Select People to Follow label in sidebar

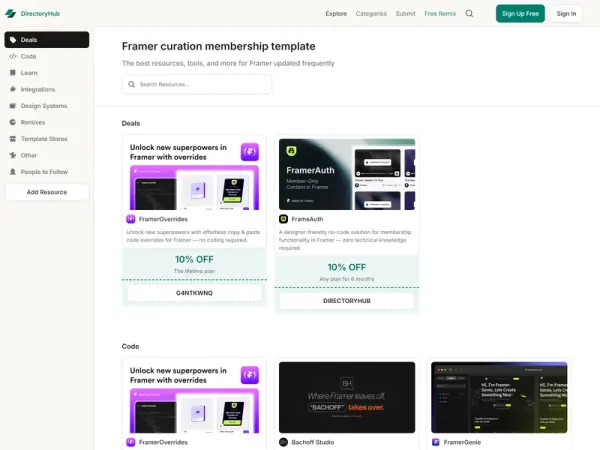coord(44,171)
